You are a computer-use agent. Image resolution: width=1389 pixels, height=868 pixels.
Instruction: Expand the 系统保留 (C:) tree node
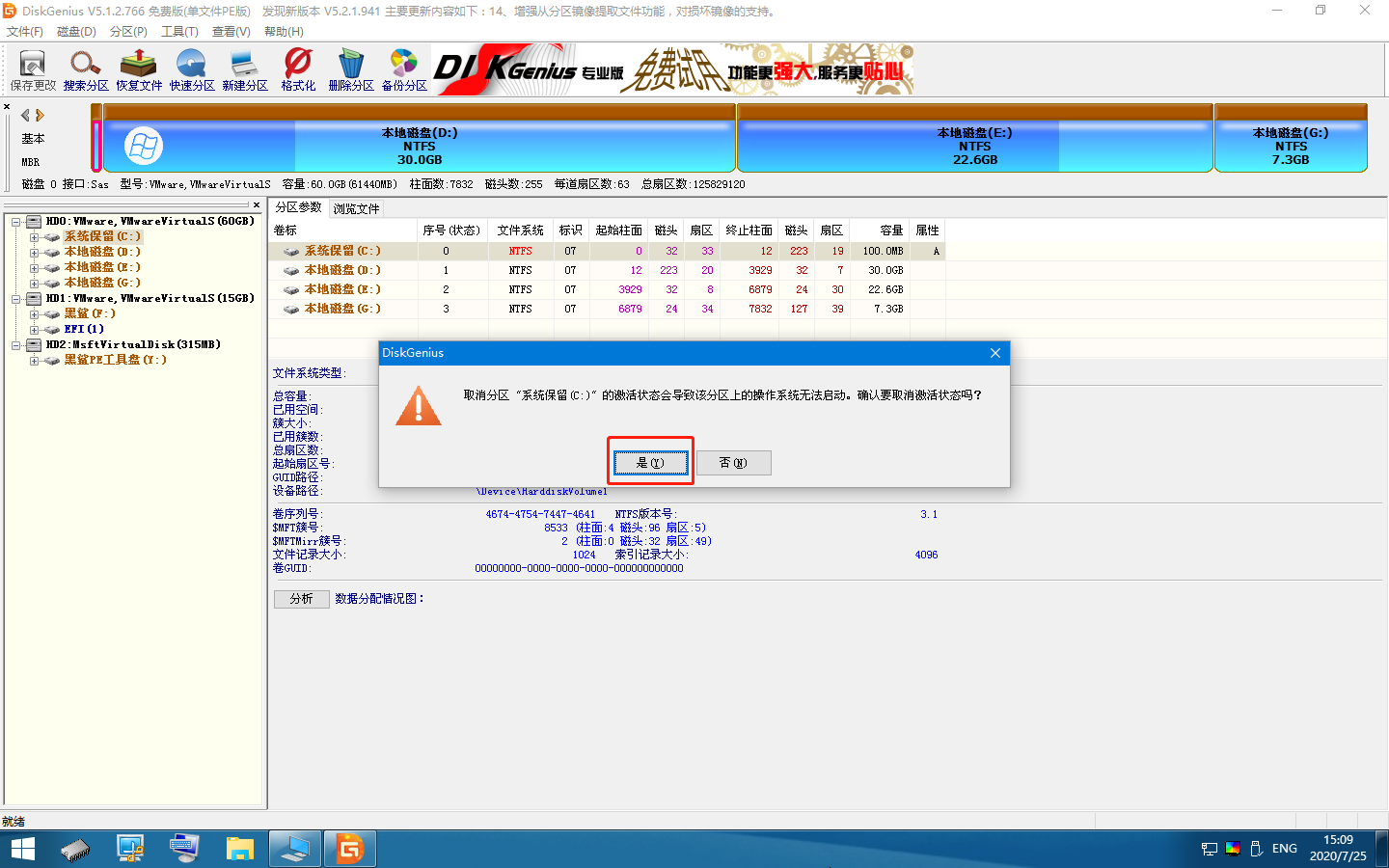[34, 237]
